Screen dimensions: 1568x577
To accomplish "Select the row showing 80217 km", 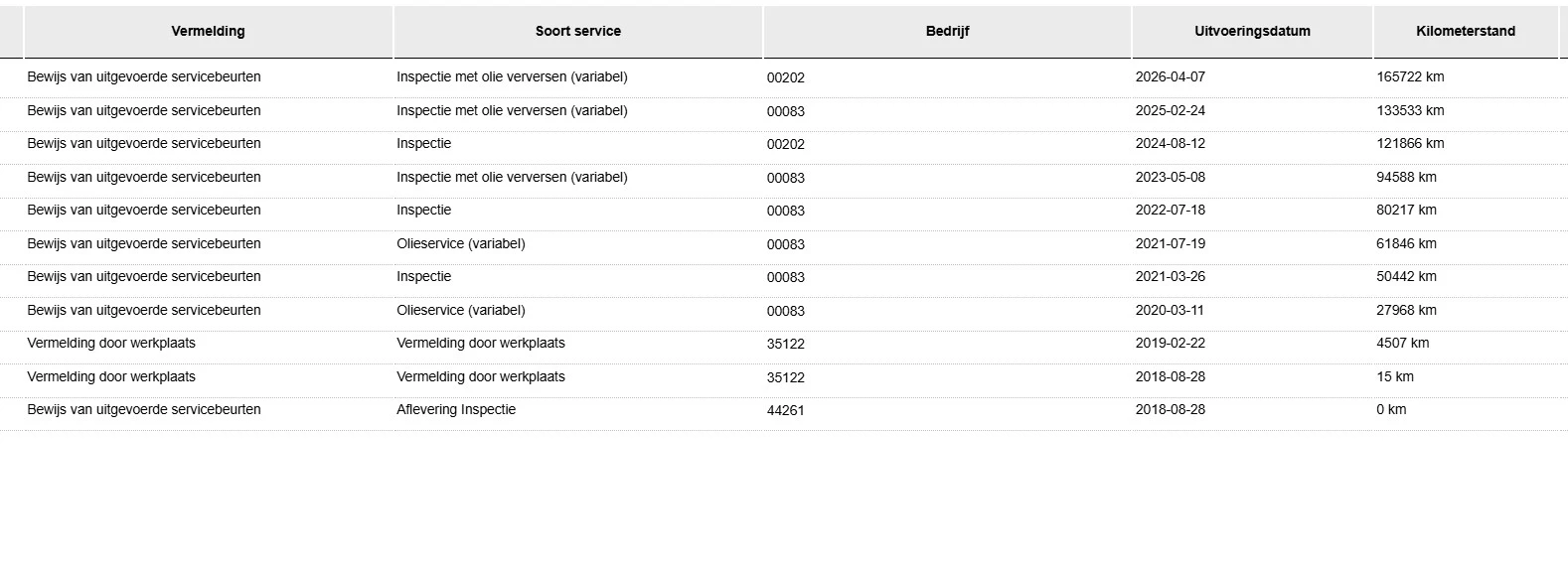I will [x=784, y=211].
